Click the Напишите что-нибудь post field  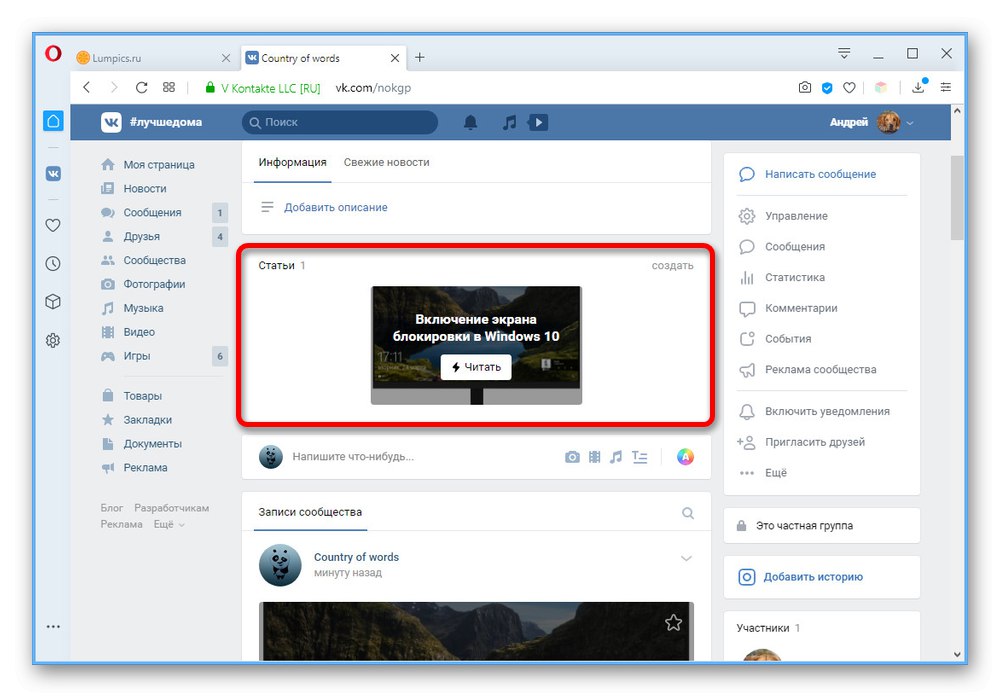pos(353,457)
